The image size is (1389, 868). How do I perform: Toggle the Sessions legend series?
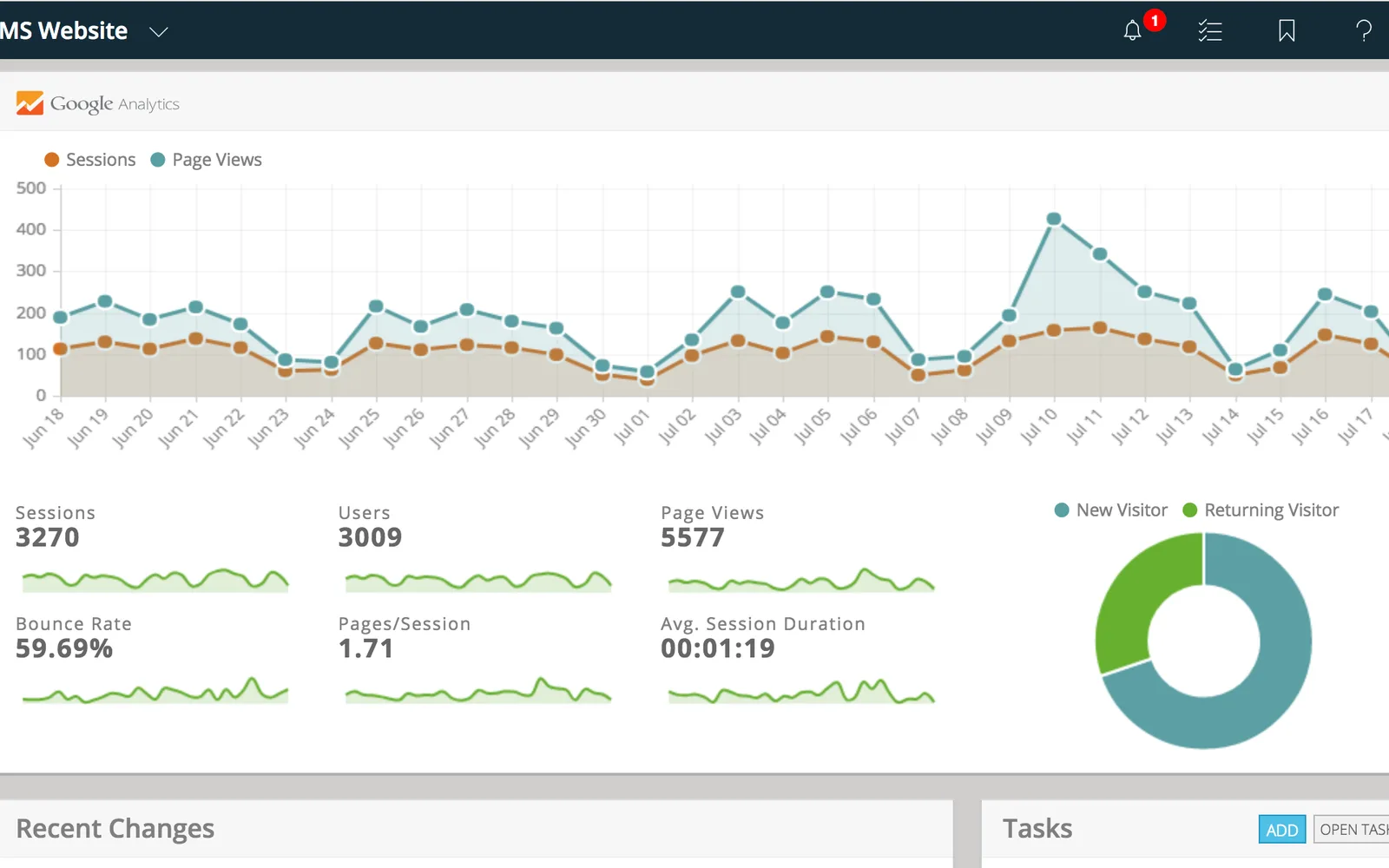click(x=90, y=160)
